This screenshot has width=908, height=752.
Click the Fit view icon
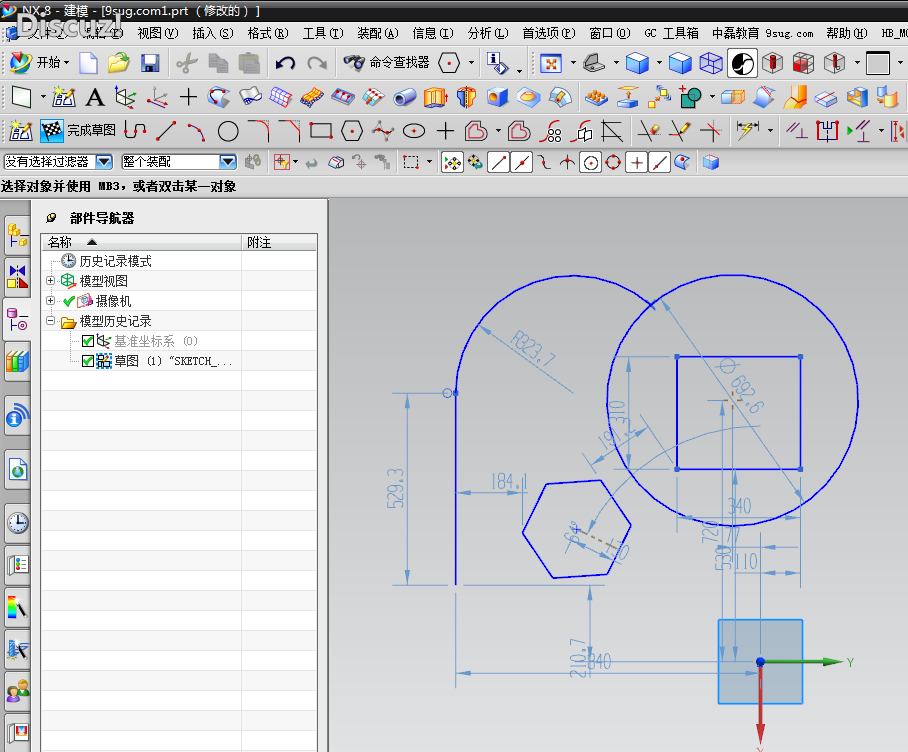point(551,63)
